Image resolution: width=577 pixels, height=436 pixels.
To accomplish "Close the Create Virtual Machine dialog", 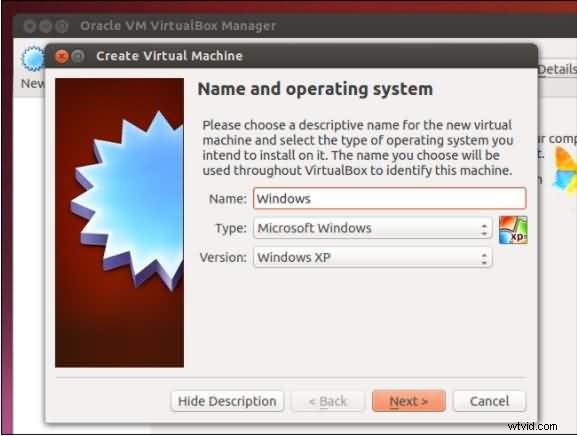I will click(x=61, y=56).
